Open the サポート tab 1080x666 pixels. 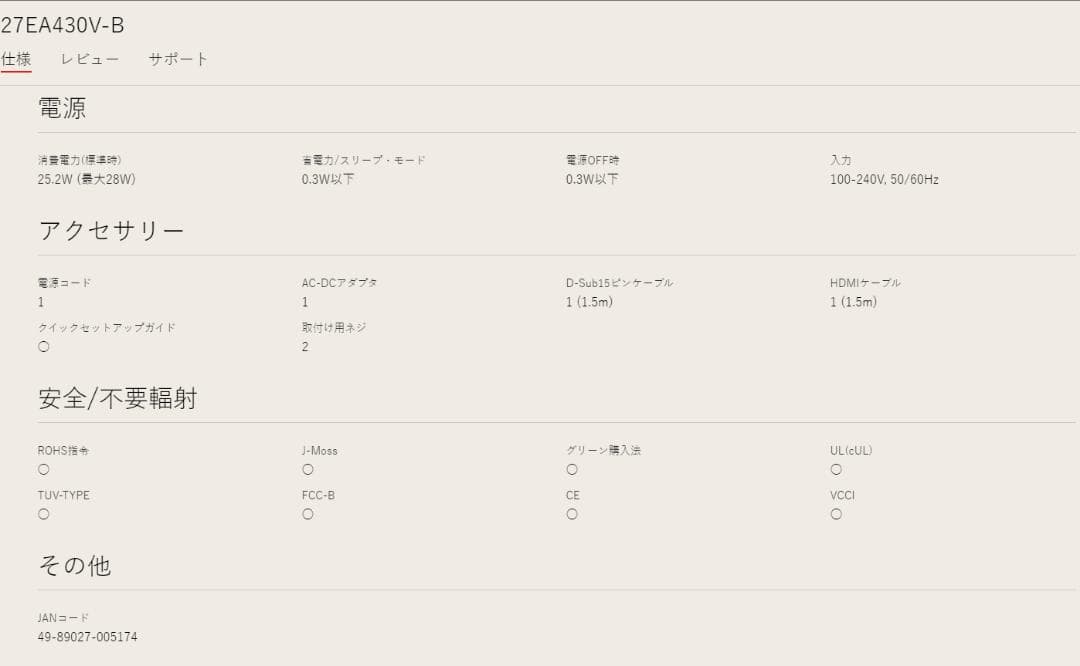pos(177,59)
